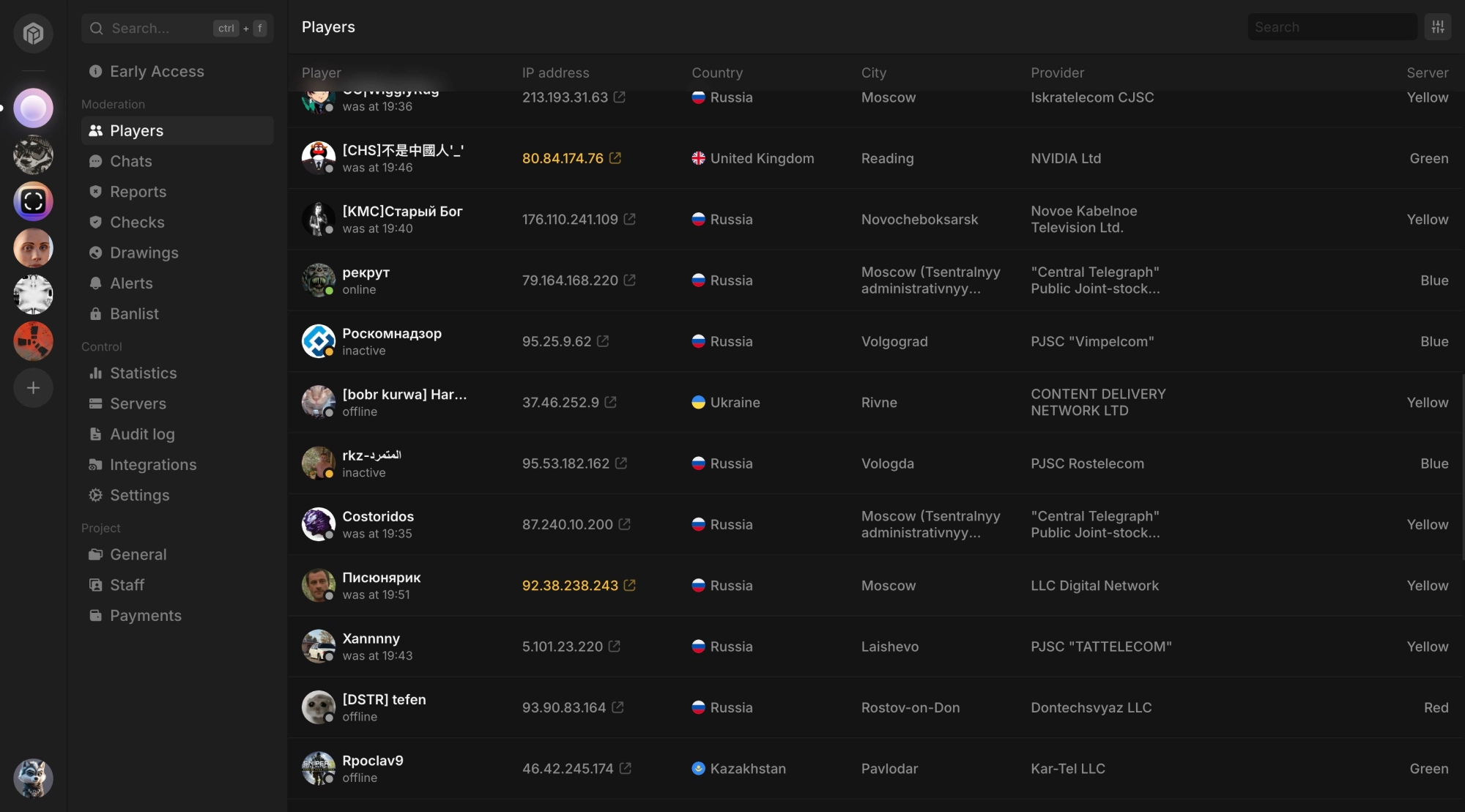
Task: Open external link icon for IP 46.42.245.174
Action: point(626,768)
